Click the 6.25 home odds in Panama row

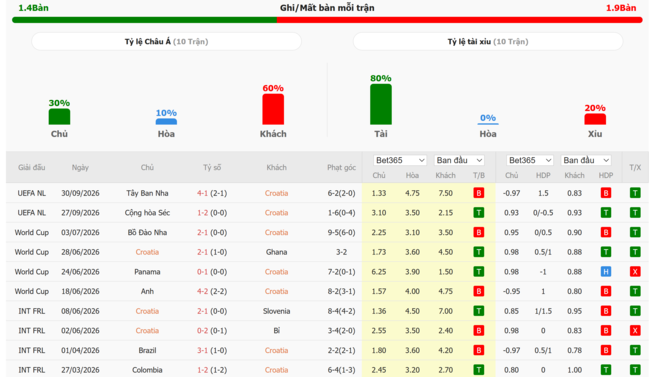pyautogui.click(x=378, y=272)
